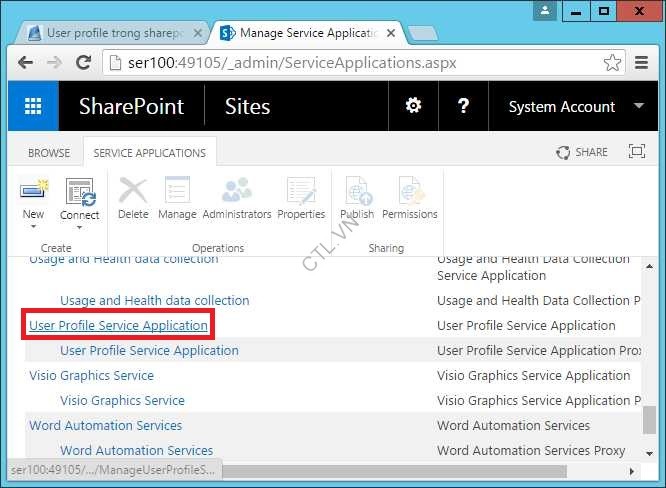
Task: Click the vertical scrollbar thumb
Action: [650, 418]
